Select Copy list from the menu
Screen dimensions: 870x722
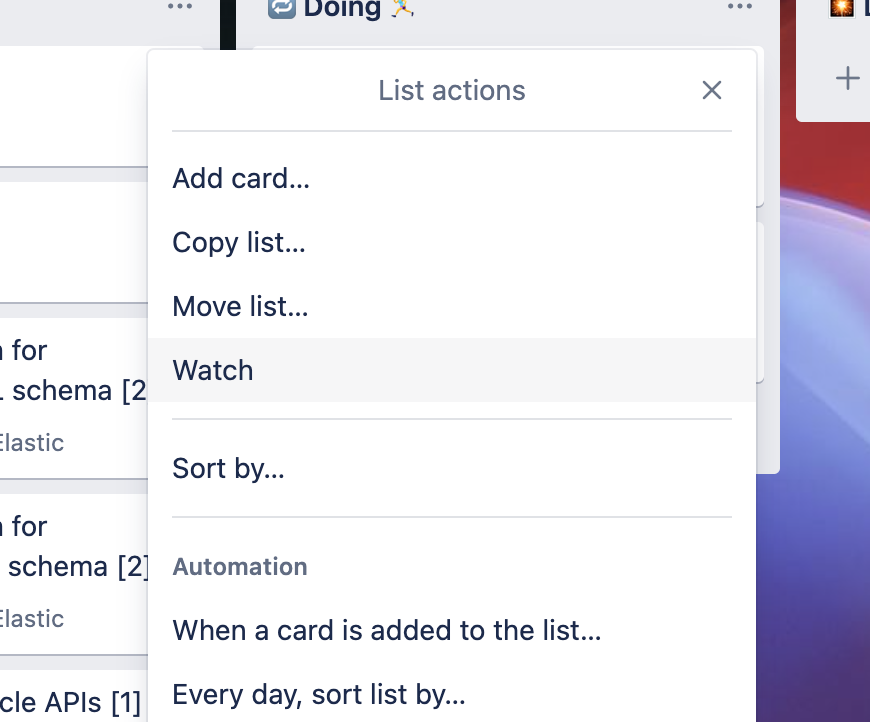tap(238, 242)
